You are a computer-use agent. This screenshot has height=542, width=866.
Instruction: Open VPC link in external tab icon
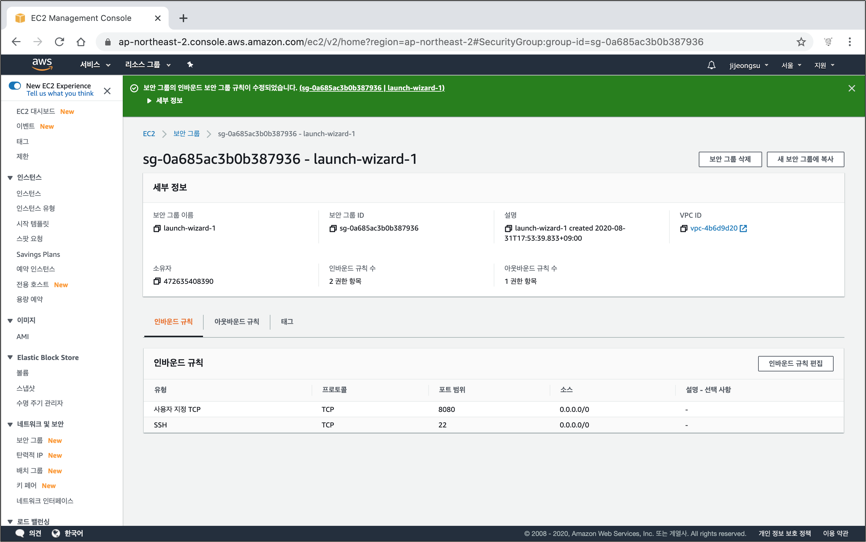point(743,228)
